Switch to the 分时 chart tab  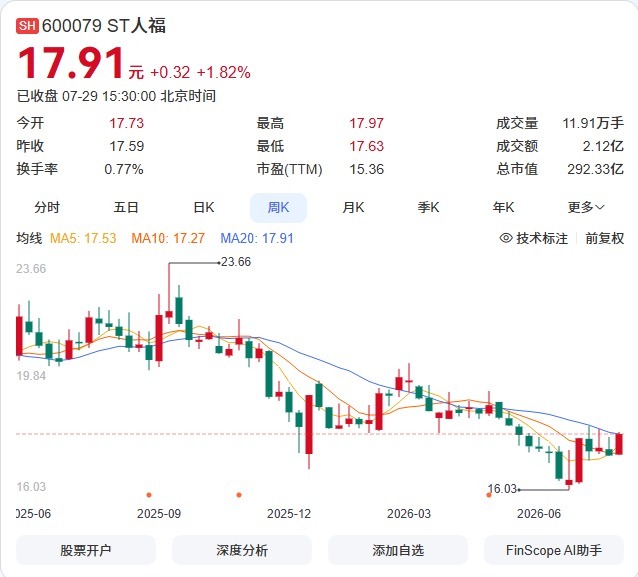click(47, 208)
